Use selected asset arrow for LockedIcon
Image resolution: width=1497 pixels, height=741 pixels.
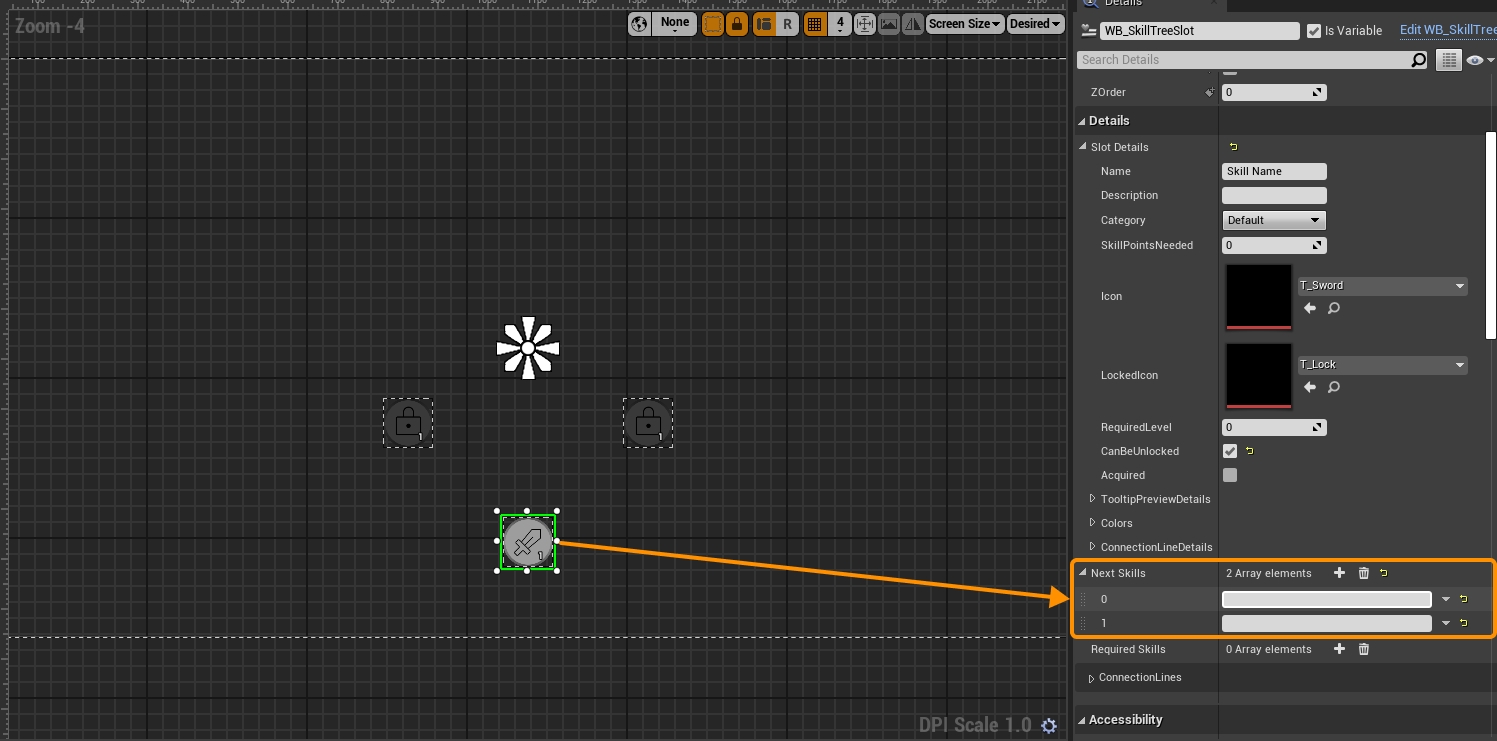click(x=1310, y=388)
